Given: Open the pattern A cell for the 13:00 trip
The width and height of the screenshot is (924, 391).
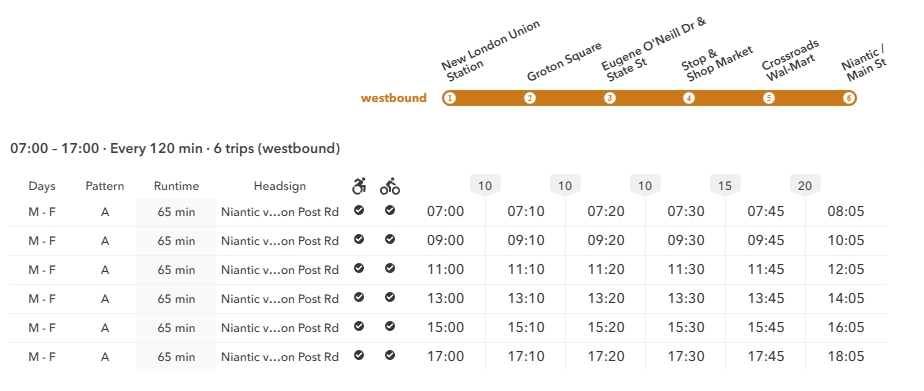Looking at the screenshot, I should coord(105,299).
